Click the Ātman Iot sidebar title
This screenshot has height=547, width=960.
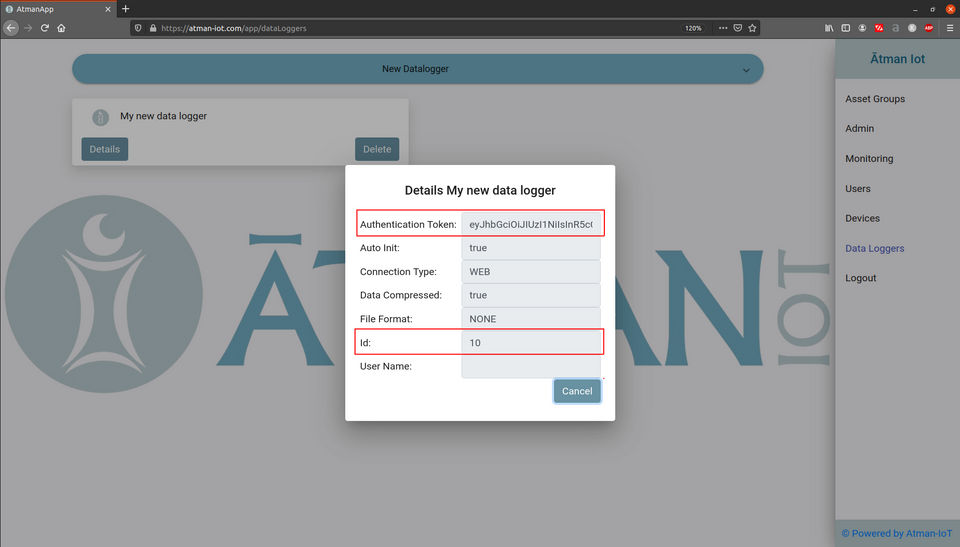[898, 59]
